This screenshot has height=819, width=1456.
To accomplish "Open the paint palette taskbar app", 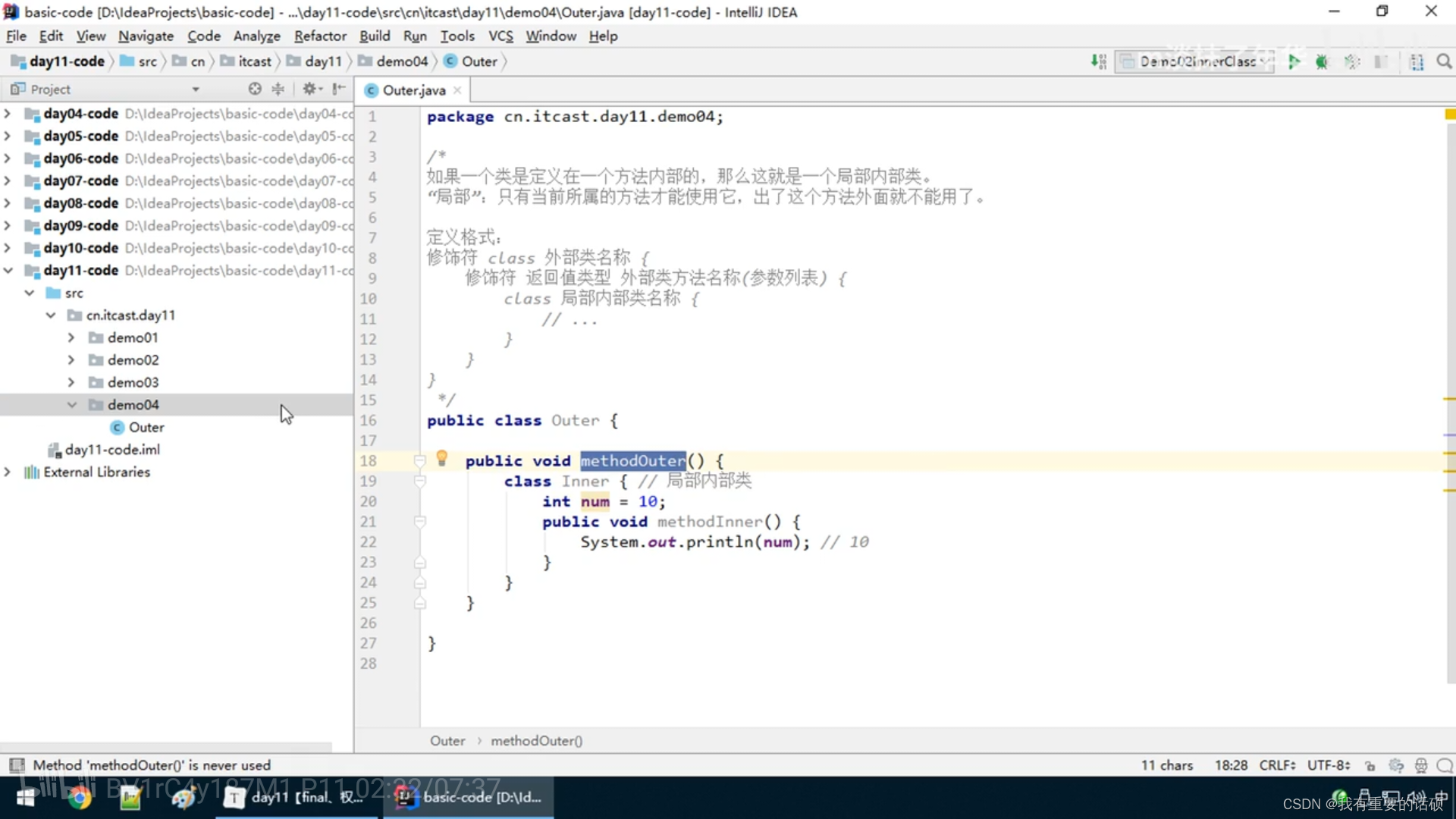I will [184, 798].
